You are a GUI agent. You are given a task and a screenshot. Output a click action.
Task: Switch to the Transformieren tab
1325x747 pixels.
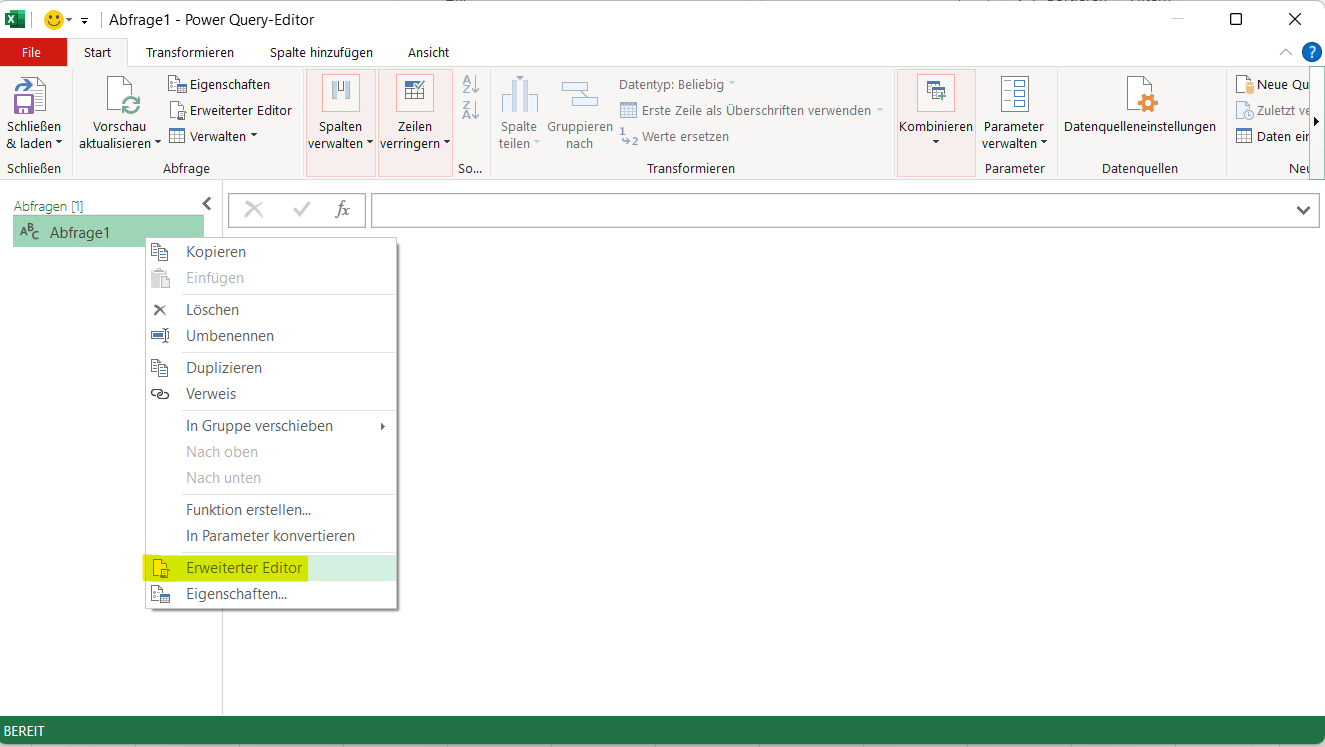pyautogui.click(x=190, y=52)
